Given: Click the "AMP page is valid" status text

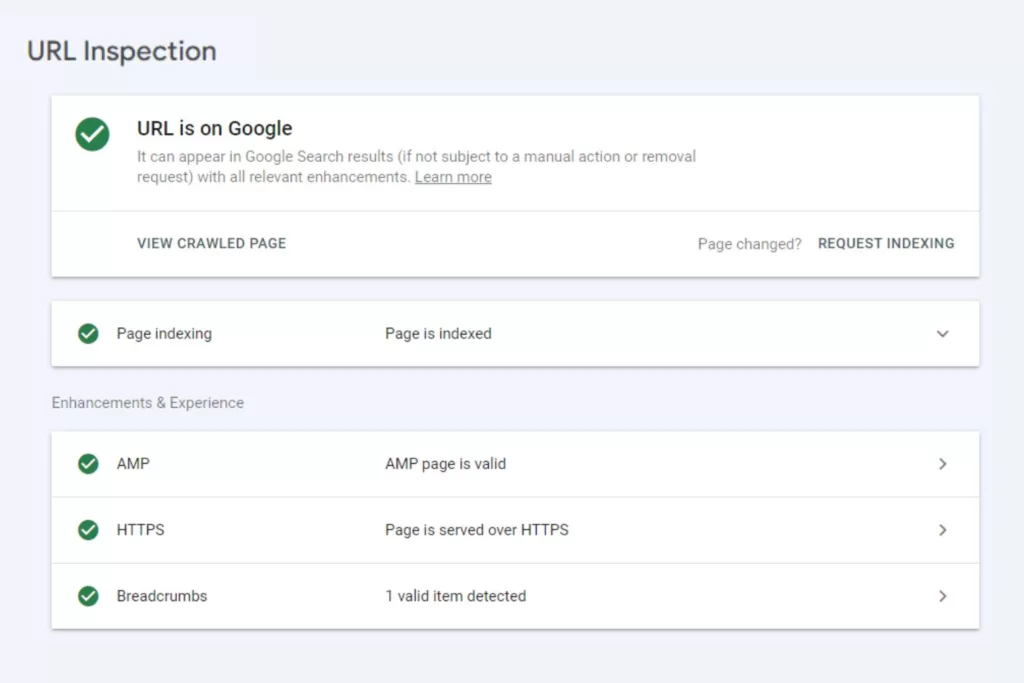Looking at the screenshot, I should (x=445, y=463).
